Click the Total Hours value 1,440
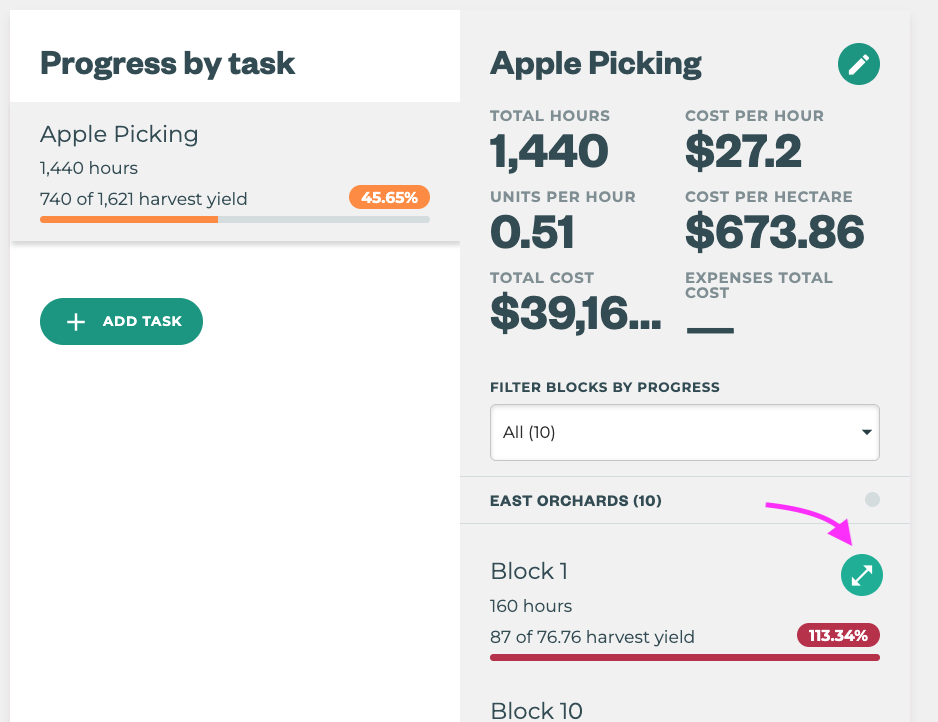Screen dimensions: 938x722 (549, 152)
